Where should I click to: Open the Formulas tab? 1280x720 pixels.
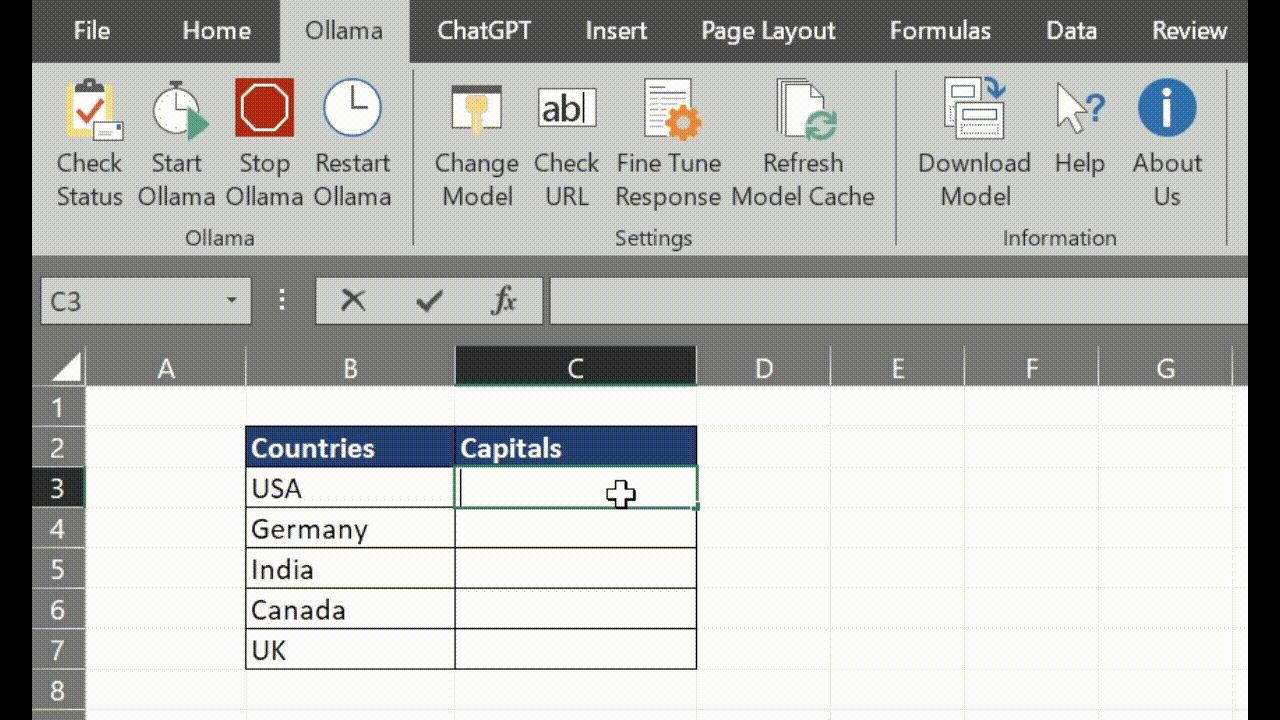point(940,31)
